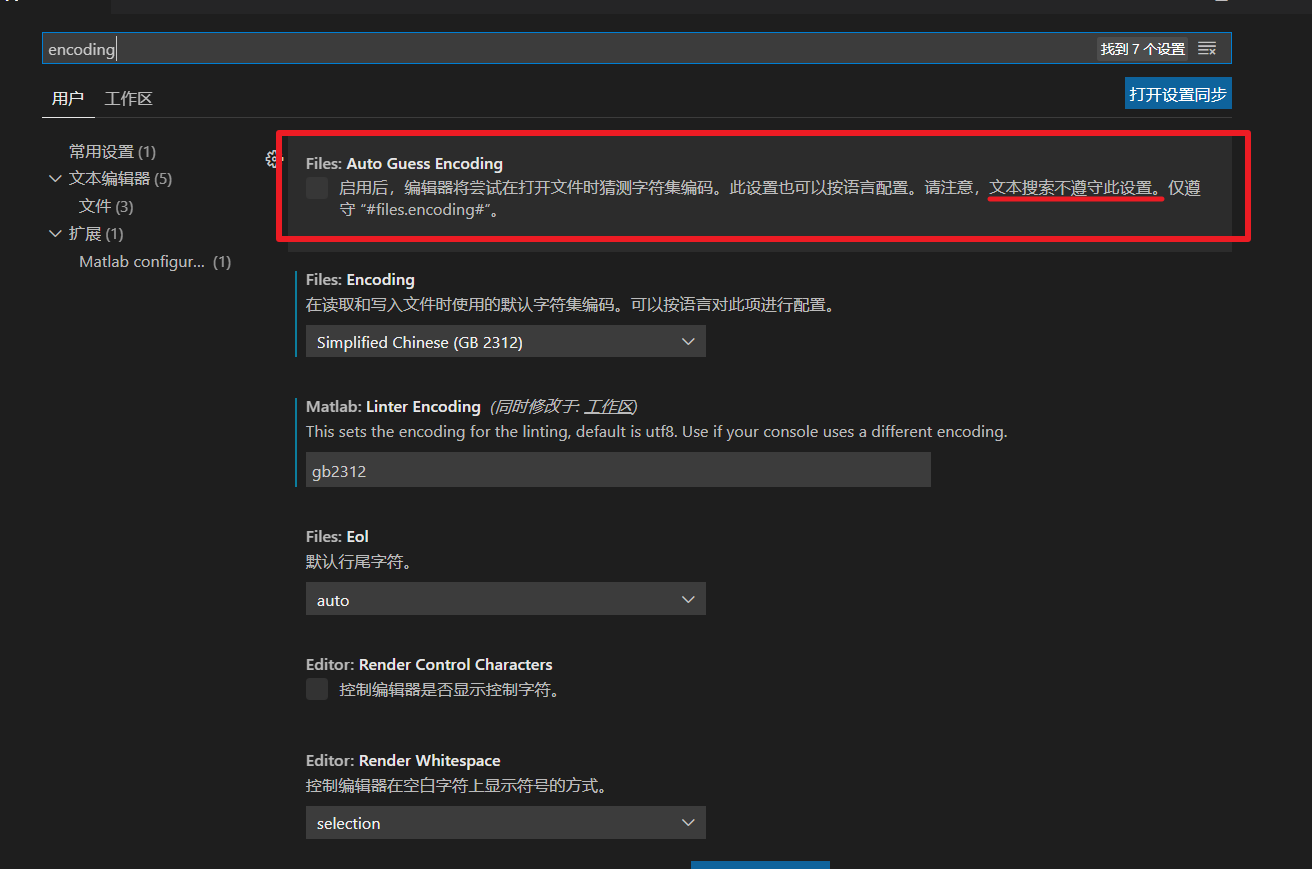Screen dimensions: 1312x869
Task: Click the gear icon beside Auto Guess Encoding
Action: click(272, 159)
